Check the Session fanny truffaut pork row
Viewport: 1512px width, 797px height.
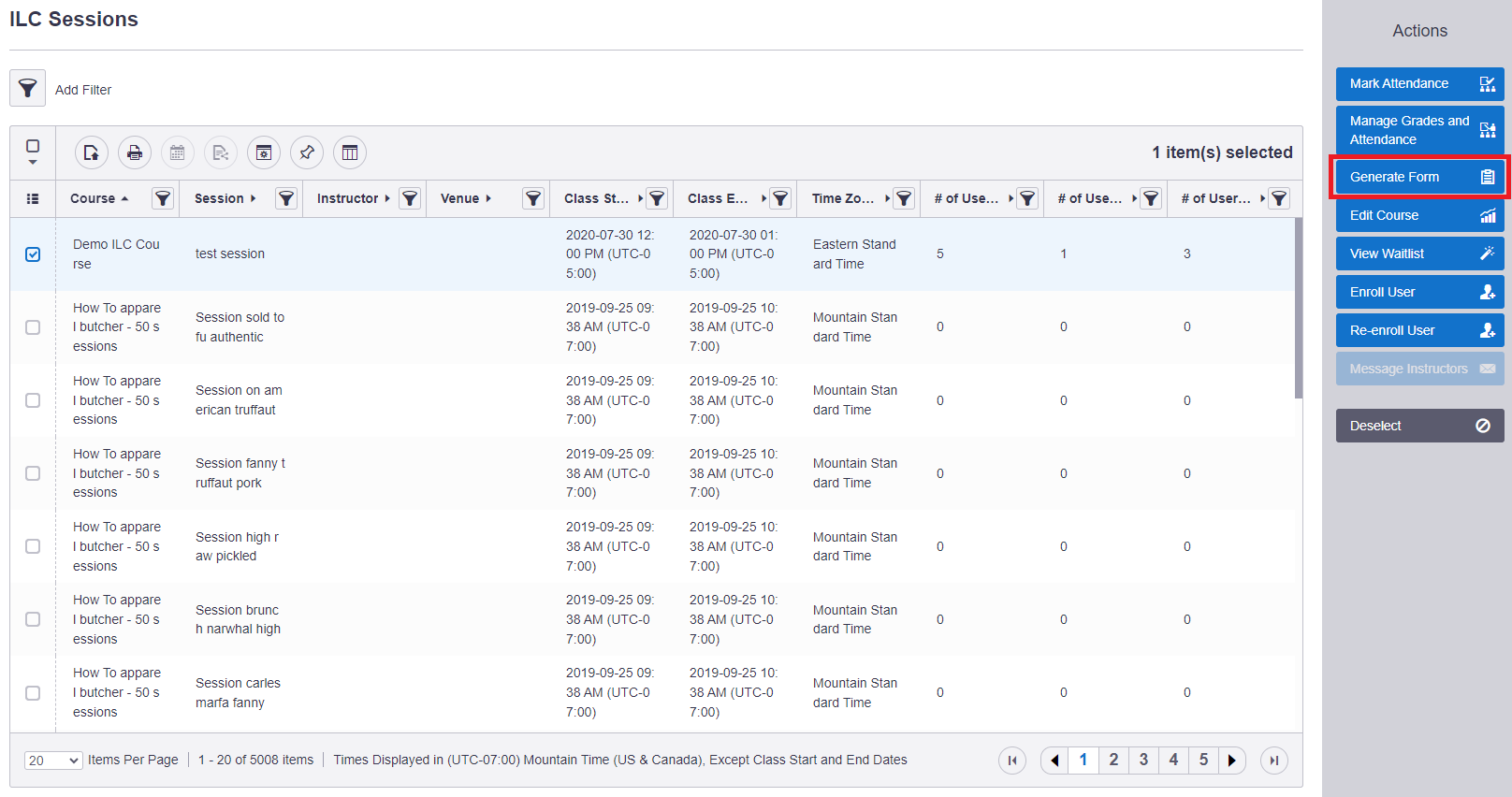tap(33, 473)
